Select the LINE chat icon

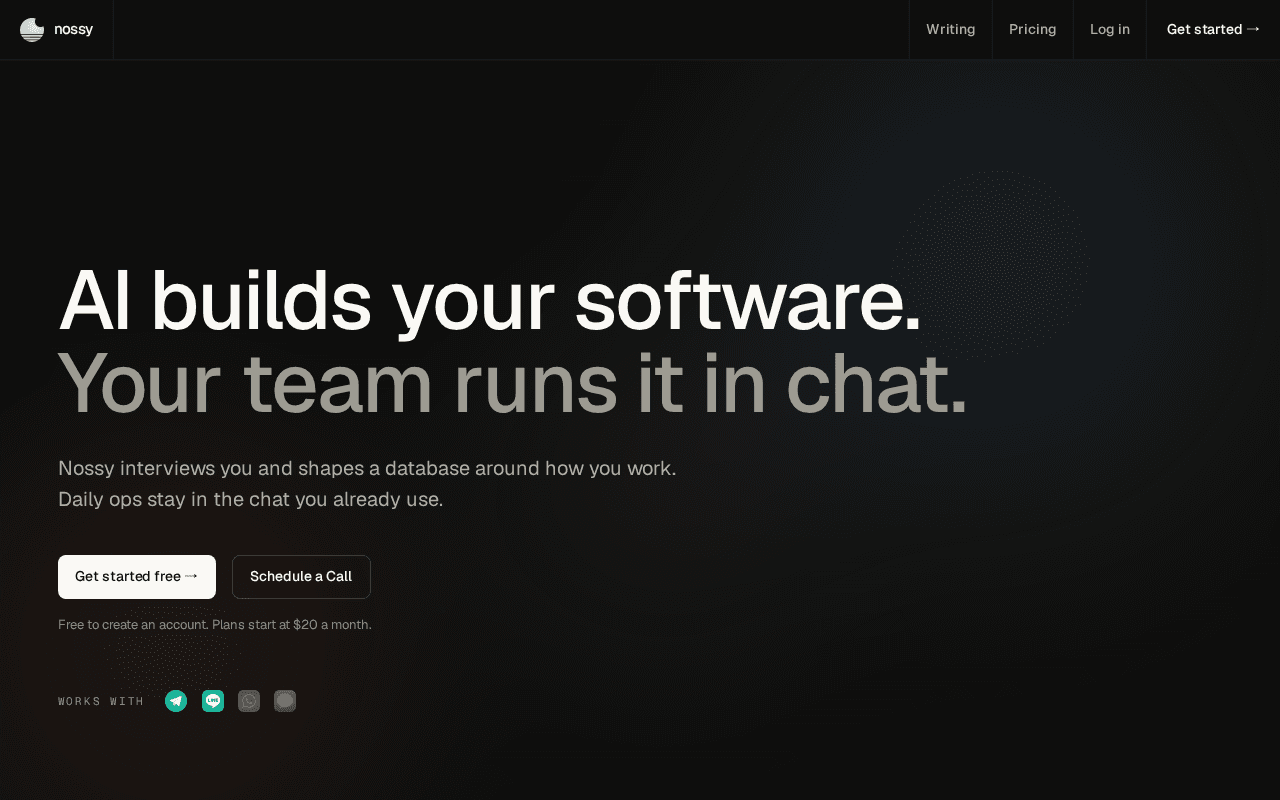point(213,701)
